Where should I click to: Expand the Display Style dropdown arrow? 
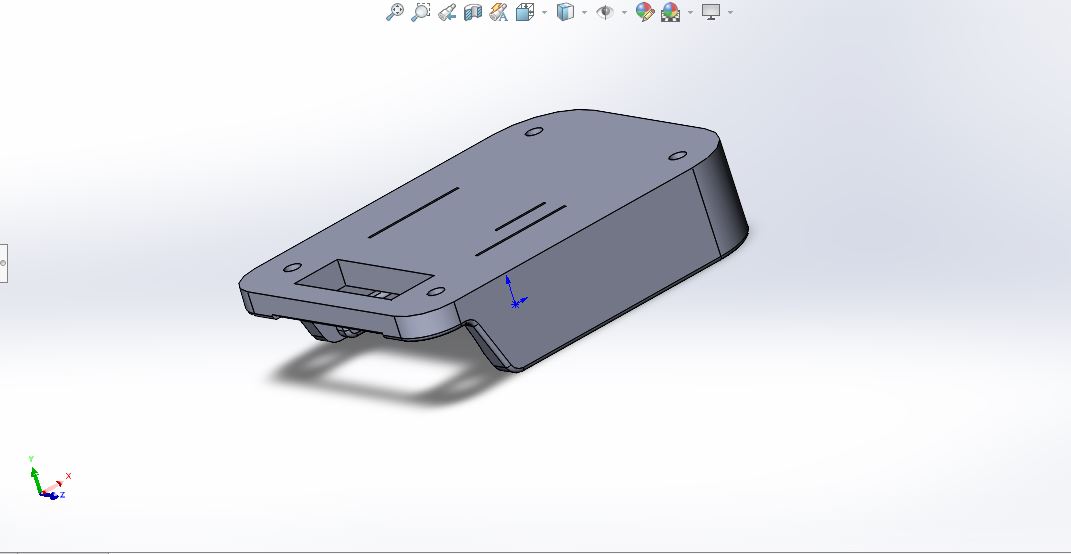pyautogui.click(x=584, y=13)
